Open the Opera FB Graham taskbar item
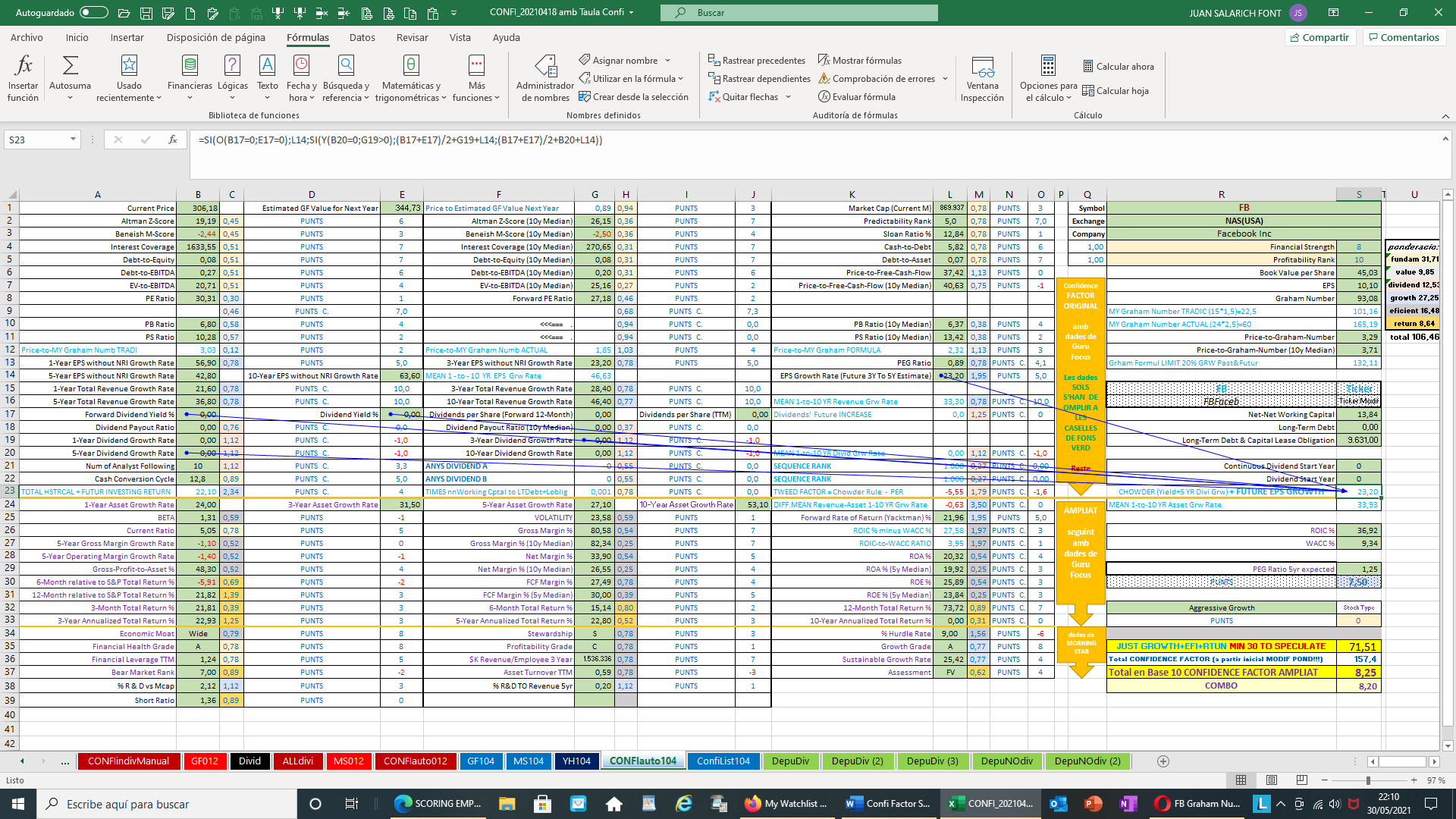Image resolution: width=1456 pixels, height=819 pixels. tap(1197, 803)
